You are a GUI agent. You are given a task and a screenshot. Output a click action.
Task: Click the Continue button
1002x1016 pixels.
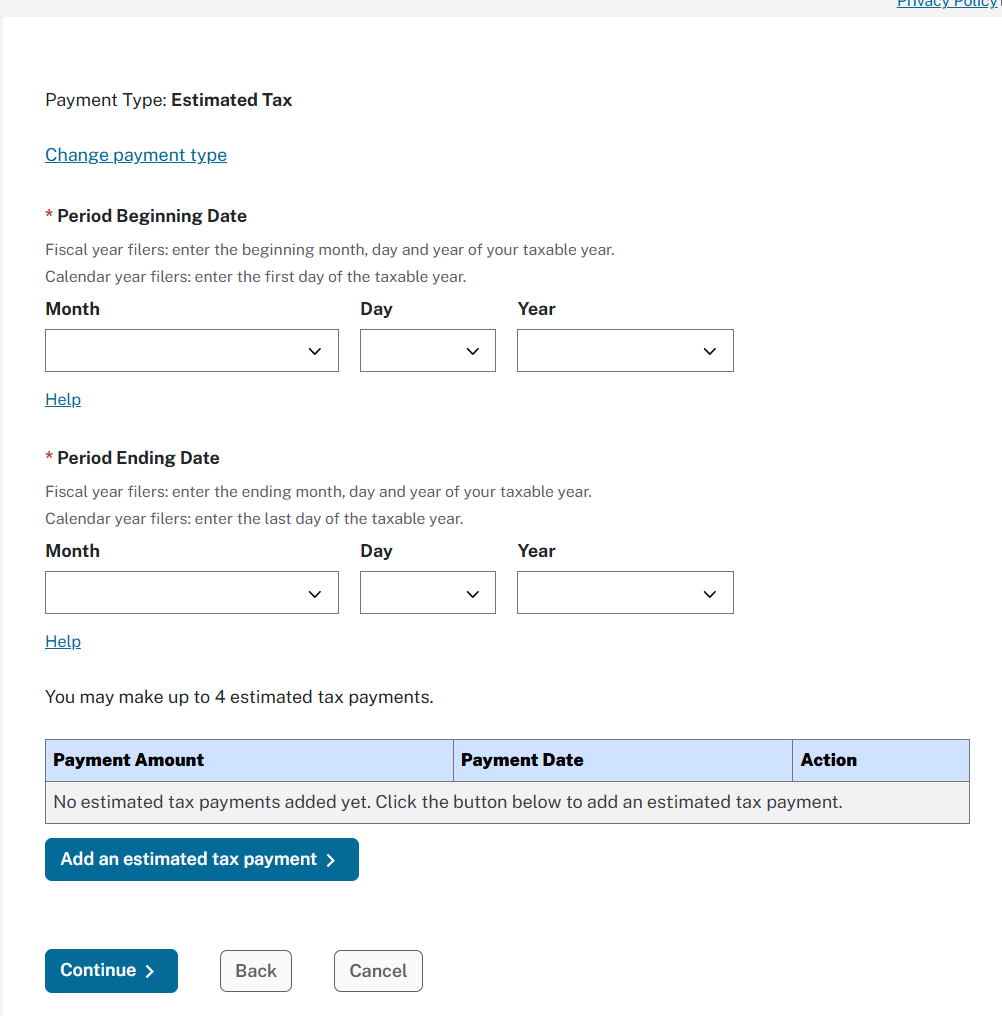pyautogui.click(x=111, y=971)
